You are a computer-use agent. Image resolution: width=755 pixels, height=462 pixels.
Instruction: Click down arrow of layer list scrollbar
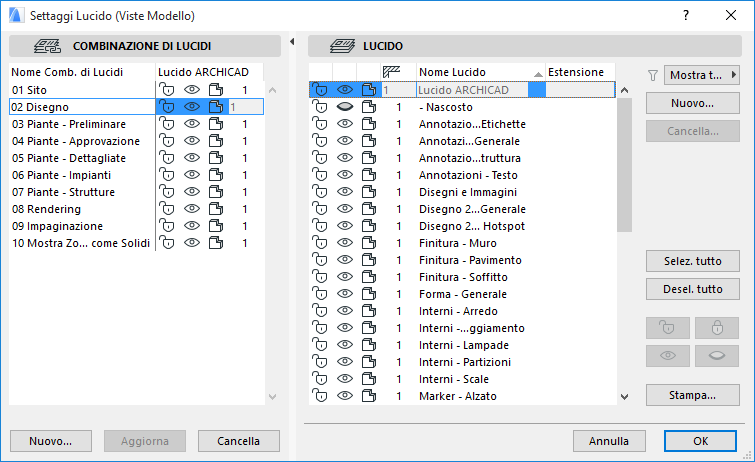pyautogui.click(x=625, y=397)
